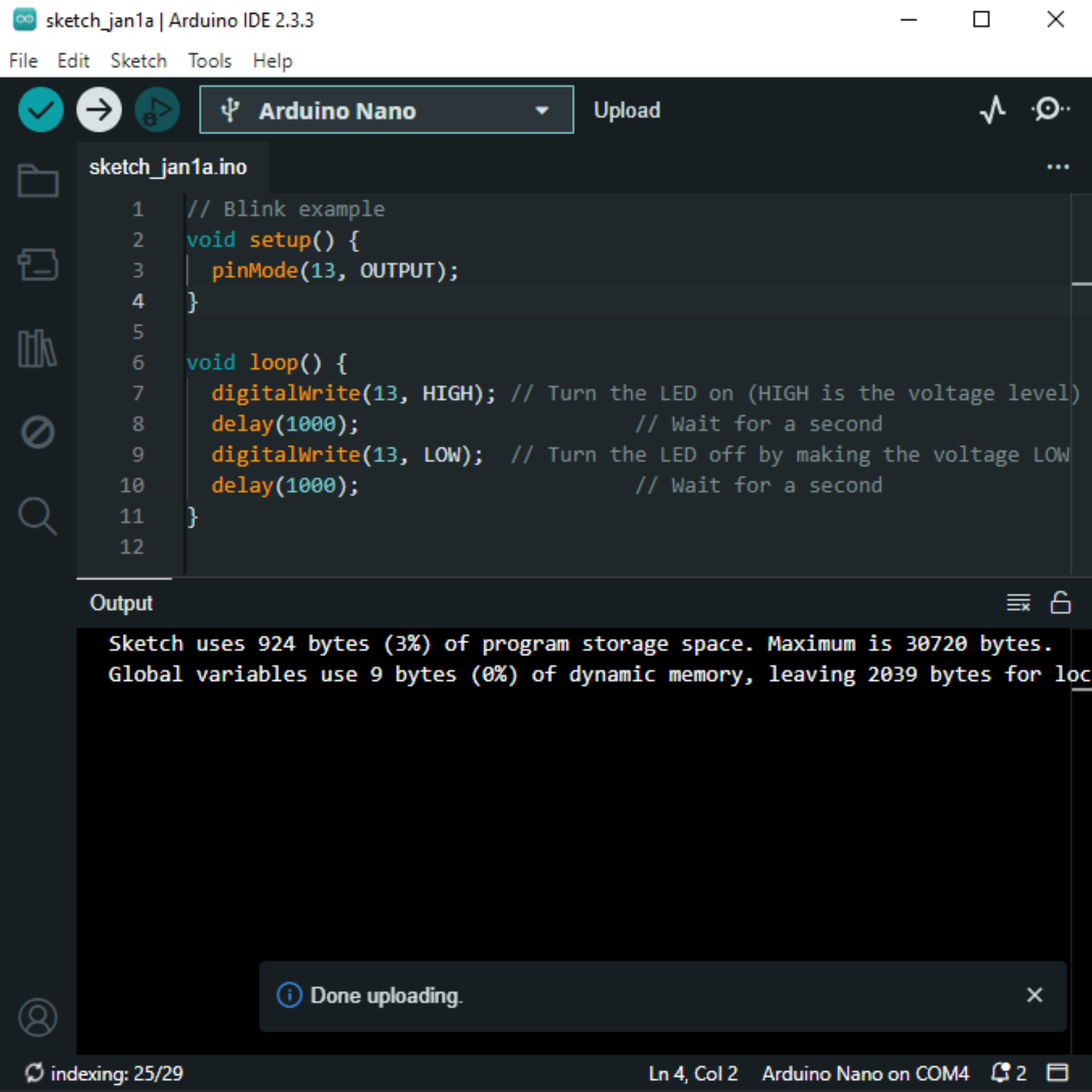This screenshot has width=1092, height=1092.
Task: Click line number 12 in gutter
Action: pos(132,547)
